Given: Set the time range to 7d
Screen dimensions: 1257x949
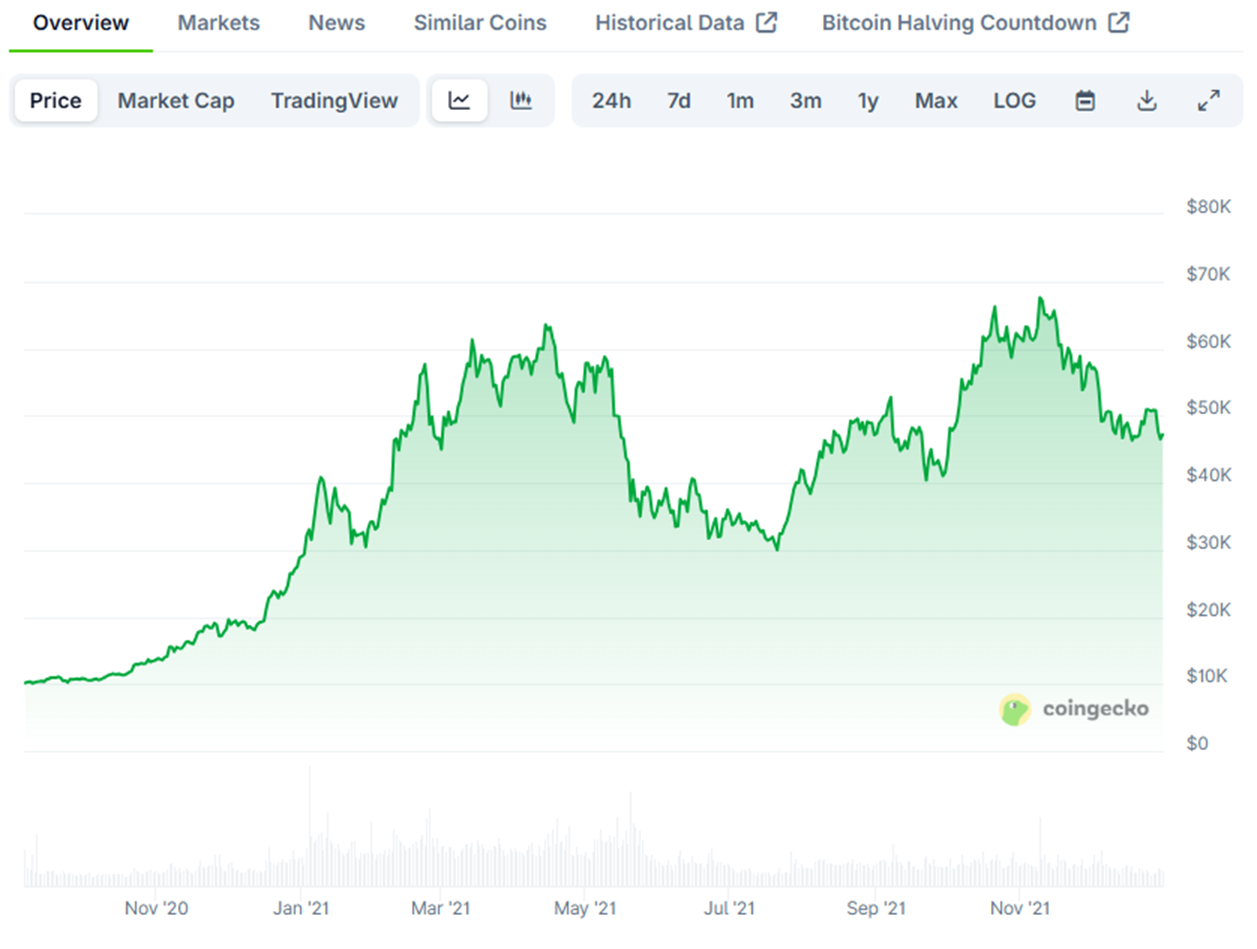Looking at the screenshot, I should click(679, 100).
